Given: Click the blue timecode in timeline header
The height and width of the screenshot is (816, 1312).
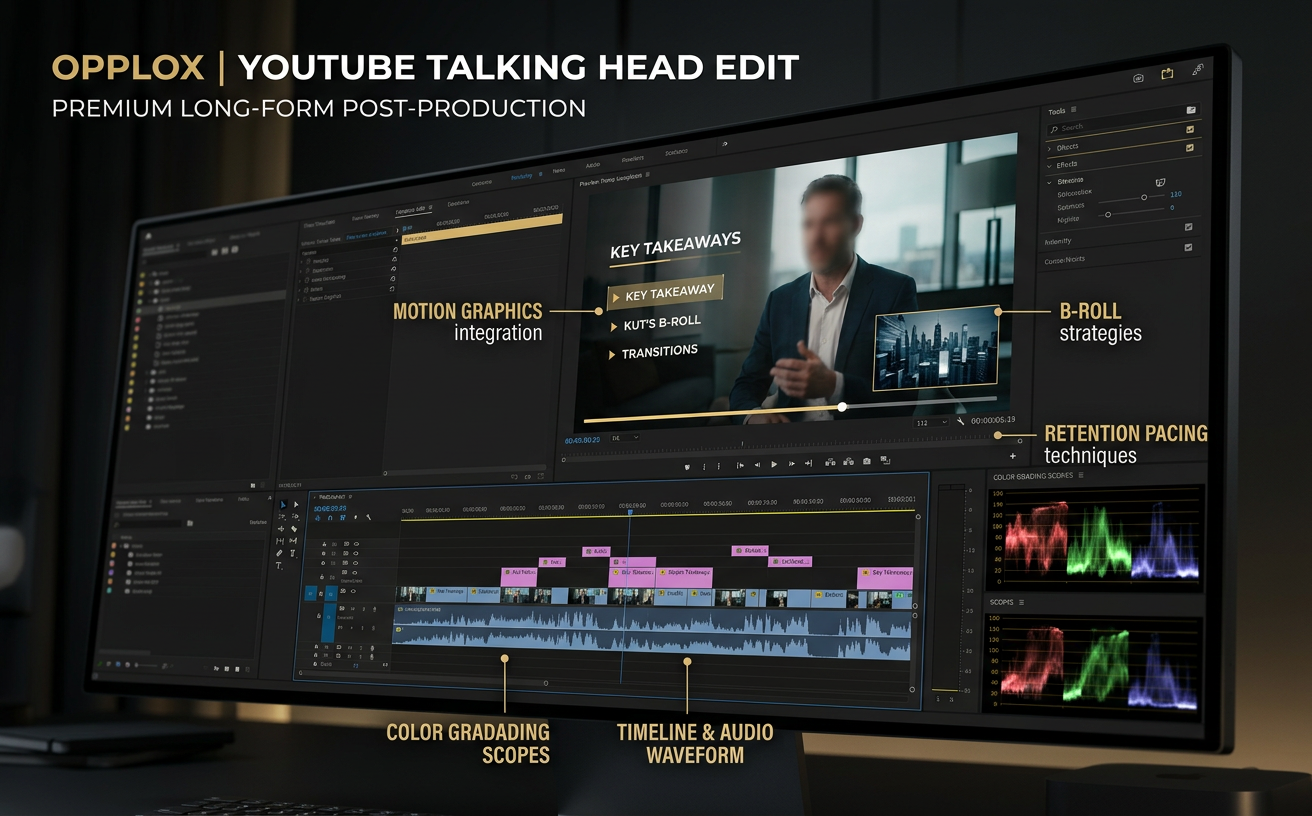Looking at the screenshot, I should click(330, 508).
